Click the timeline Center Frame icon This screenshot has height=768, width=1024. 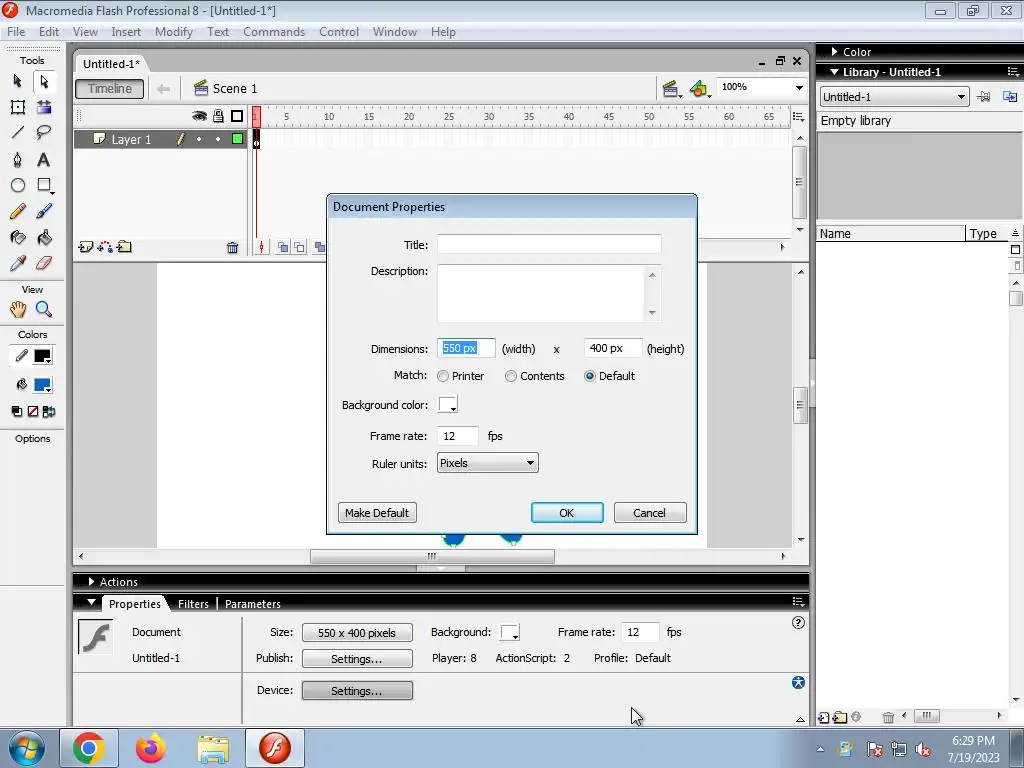(x=261, y=247)
